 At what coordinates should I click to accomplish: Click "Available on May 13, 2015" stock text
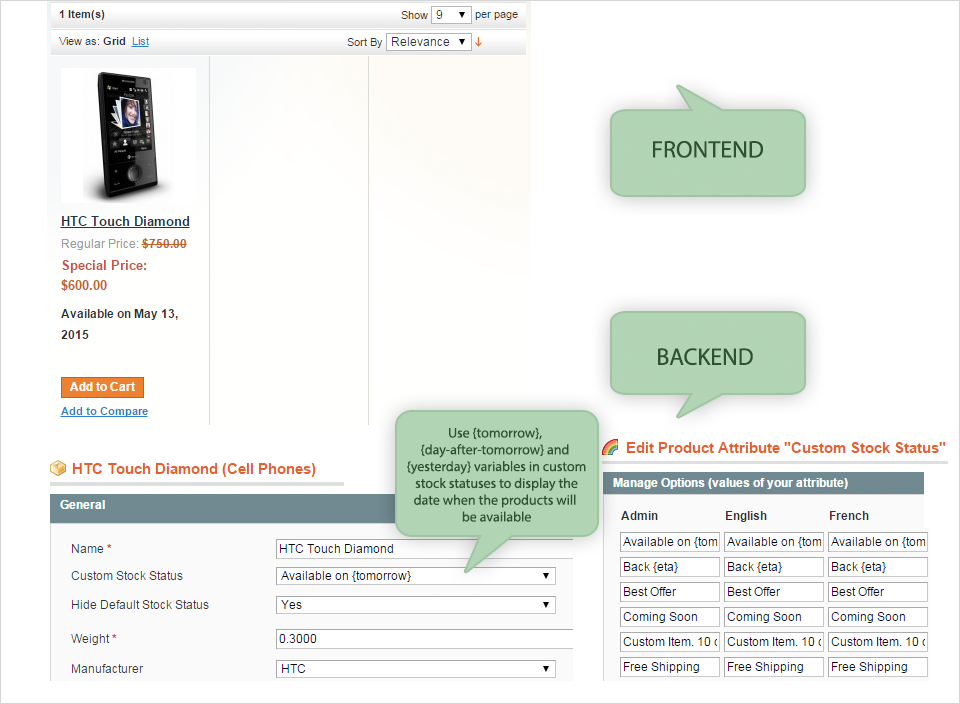(x=119, y=324)
